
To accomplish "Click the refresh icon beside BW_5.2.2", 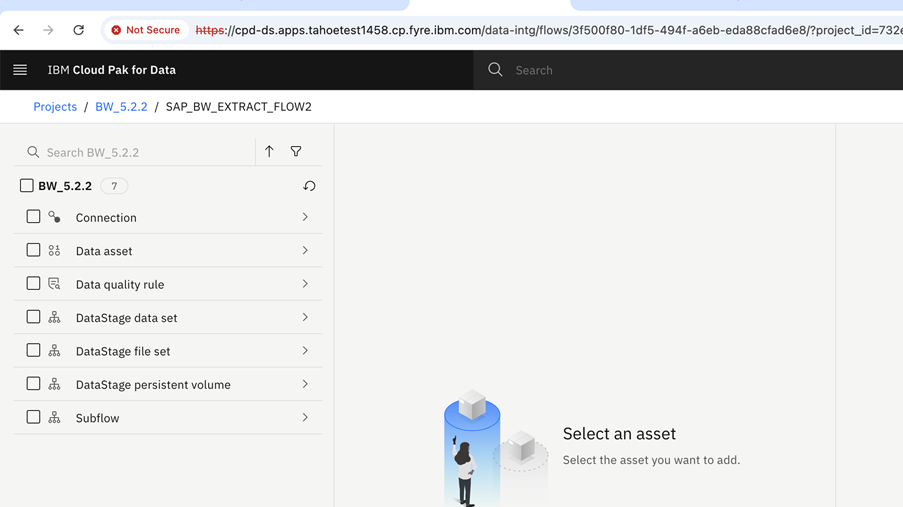I will click(x=309, y=186).
